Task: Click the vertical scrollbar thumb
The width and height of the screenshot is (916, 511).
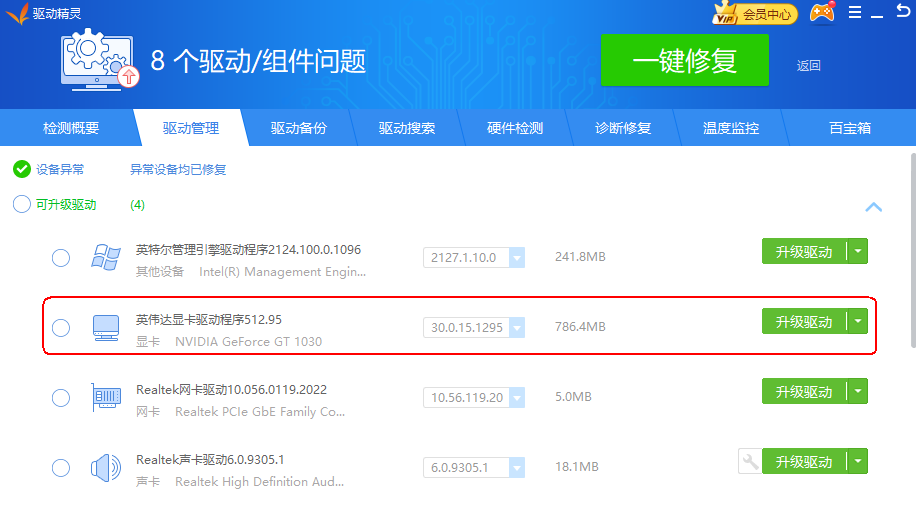Action: point(913,250)
